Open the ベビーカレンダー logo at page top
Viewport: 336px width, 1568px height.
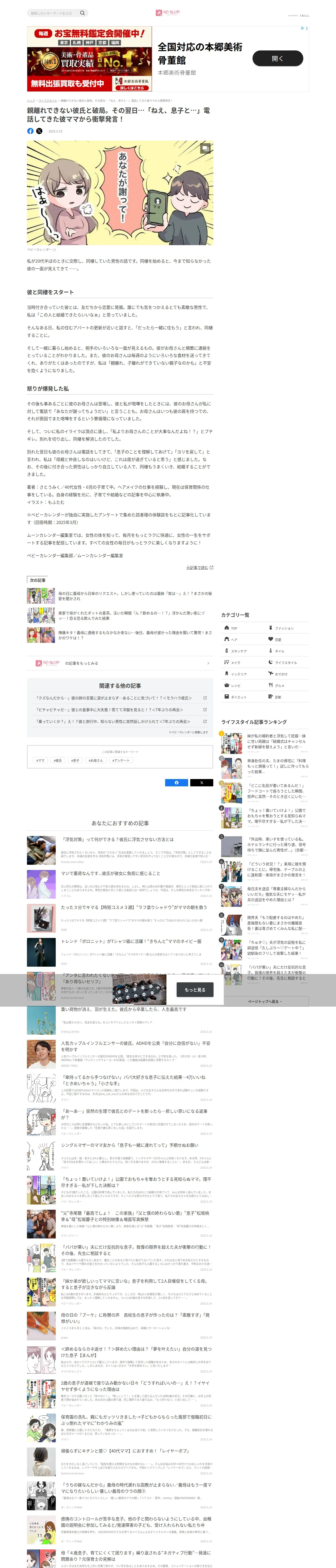coord(168,12)
